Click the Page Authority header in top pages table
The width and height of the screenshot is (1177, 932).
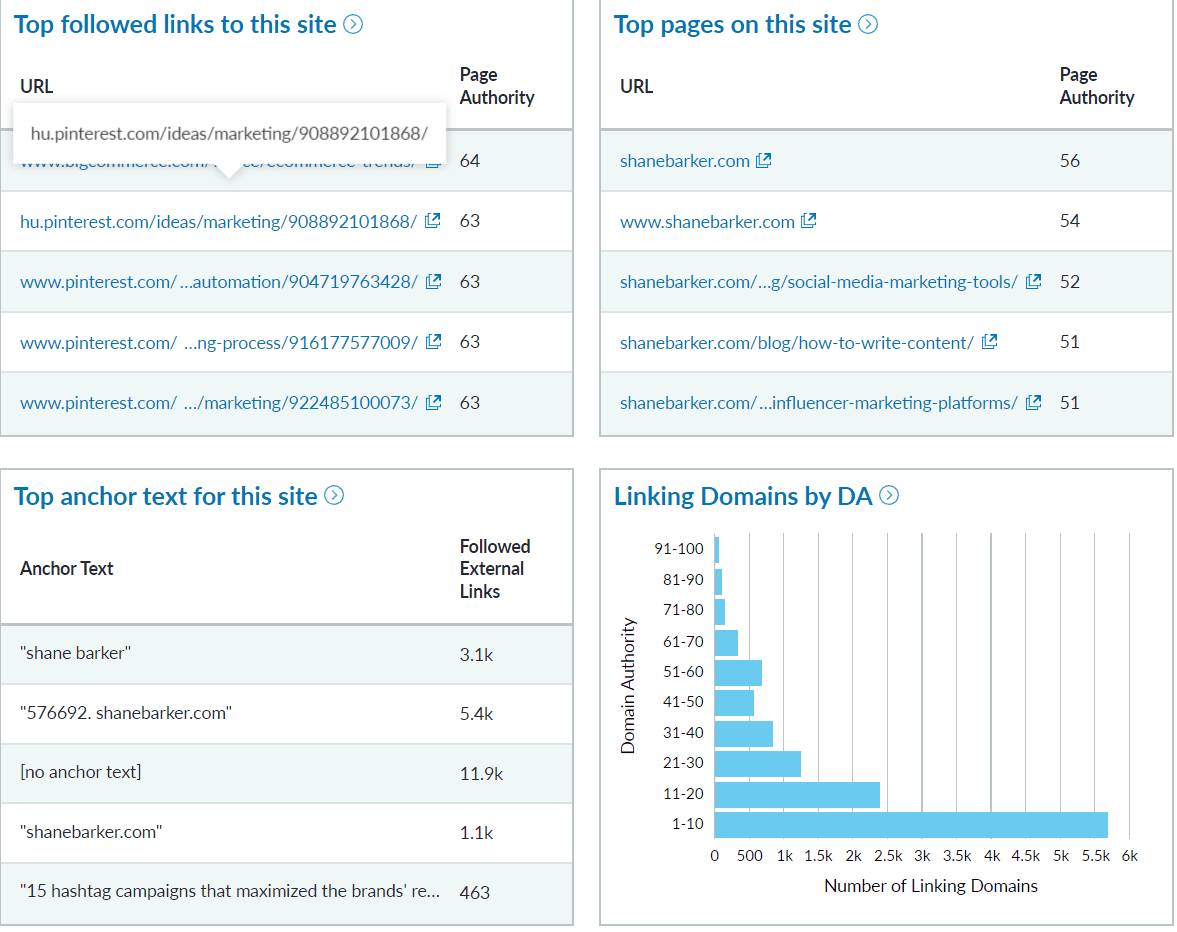1097,86
